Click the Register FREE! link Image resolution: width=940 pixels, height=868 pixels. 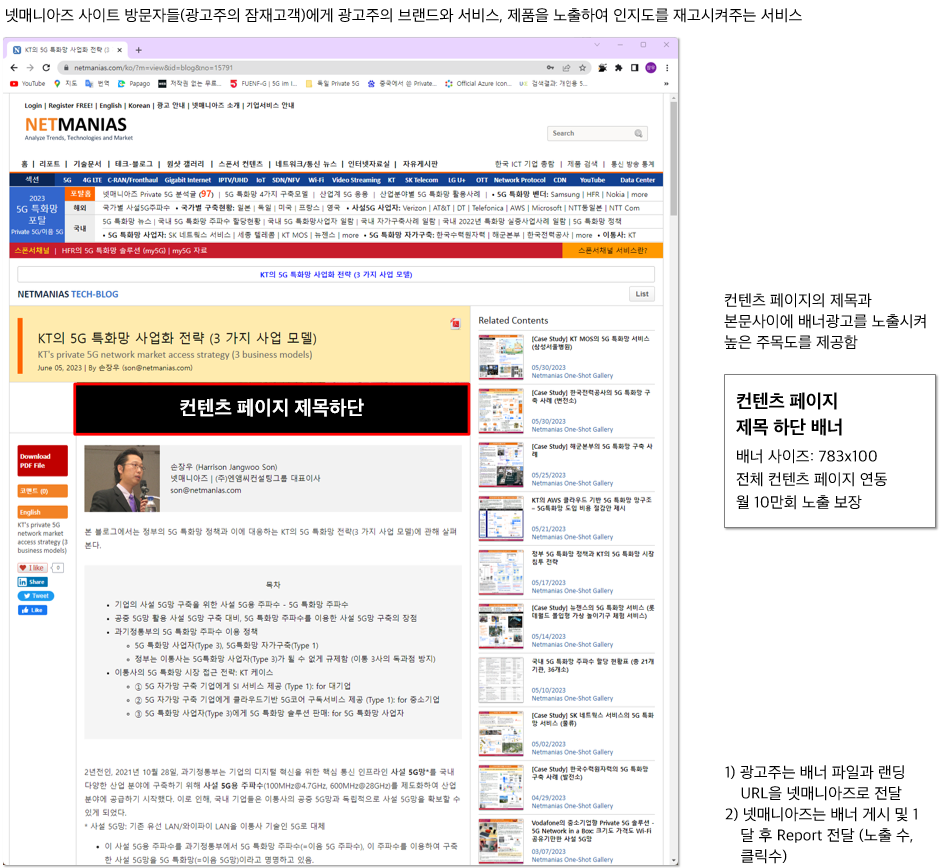click(70, 106)
